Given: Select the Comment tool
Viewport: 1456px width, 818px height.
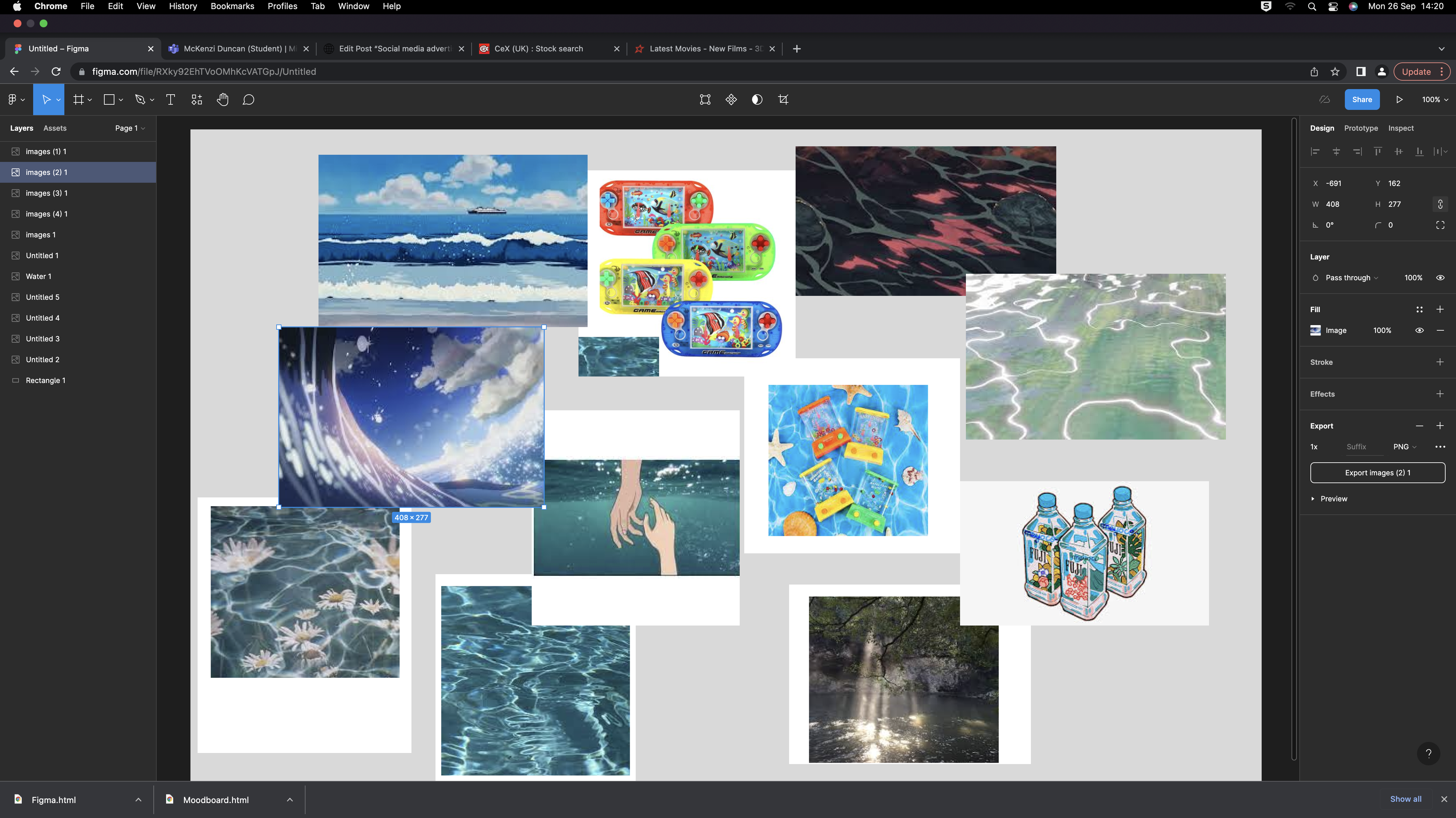Looking at the screenshot, I should 248,99.
